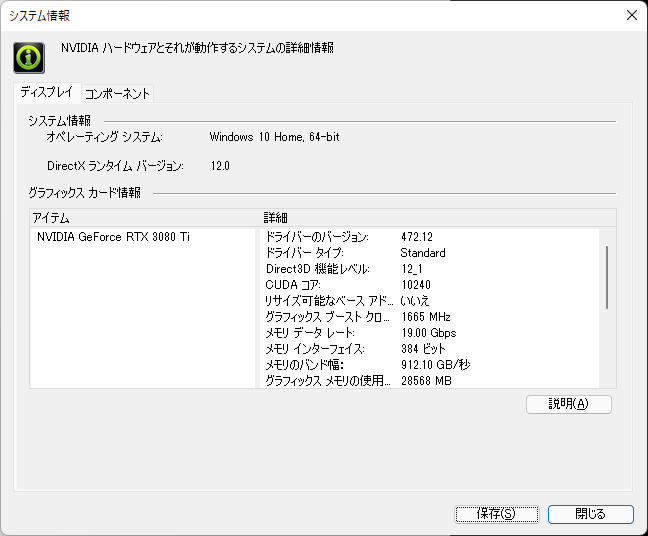Click the アイテム column header

51,218
